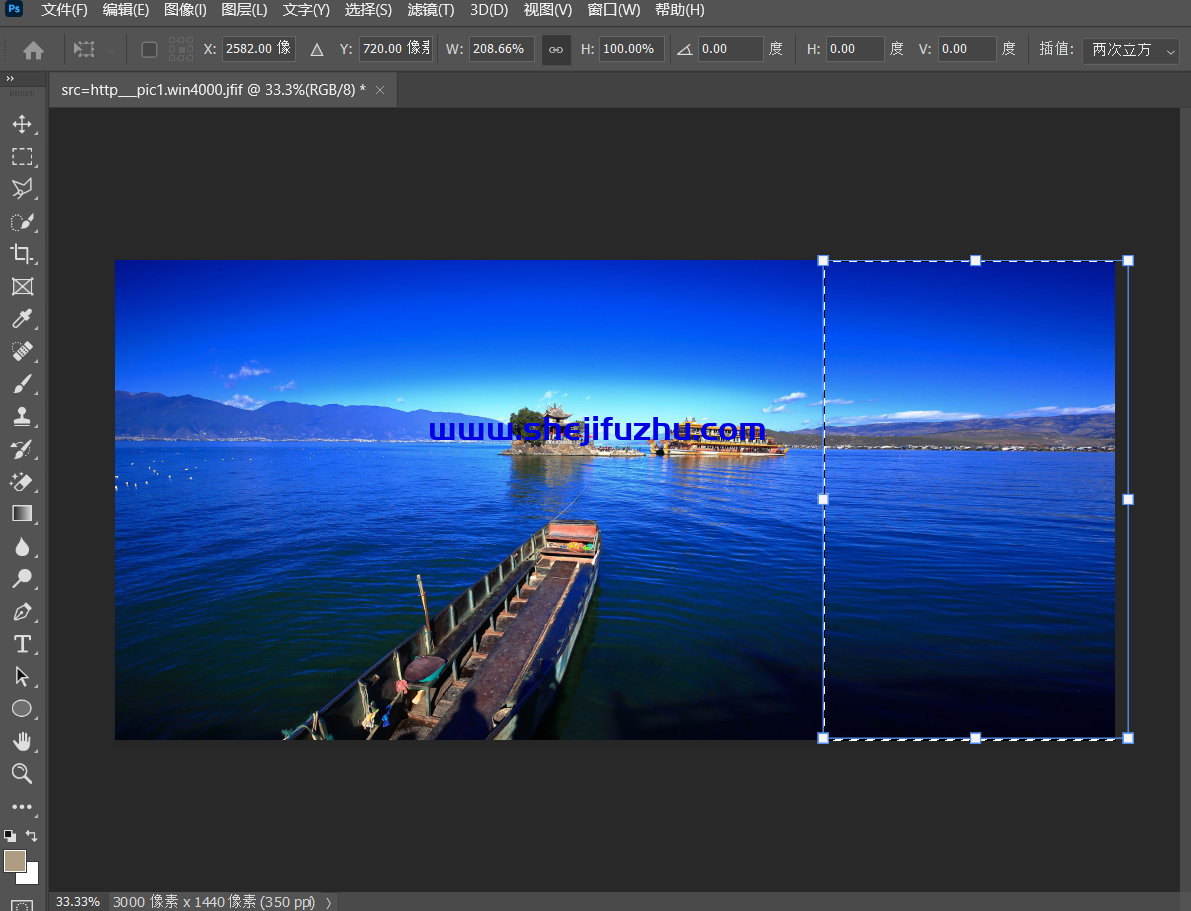Select the Horizontal Type tool
Image resolution: width=1191 pixels, height=911 pixels.
tap(22, 644)
